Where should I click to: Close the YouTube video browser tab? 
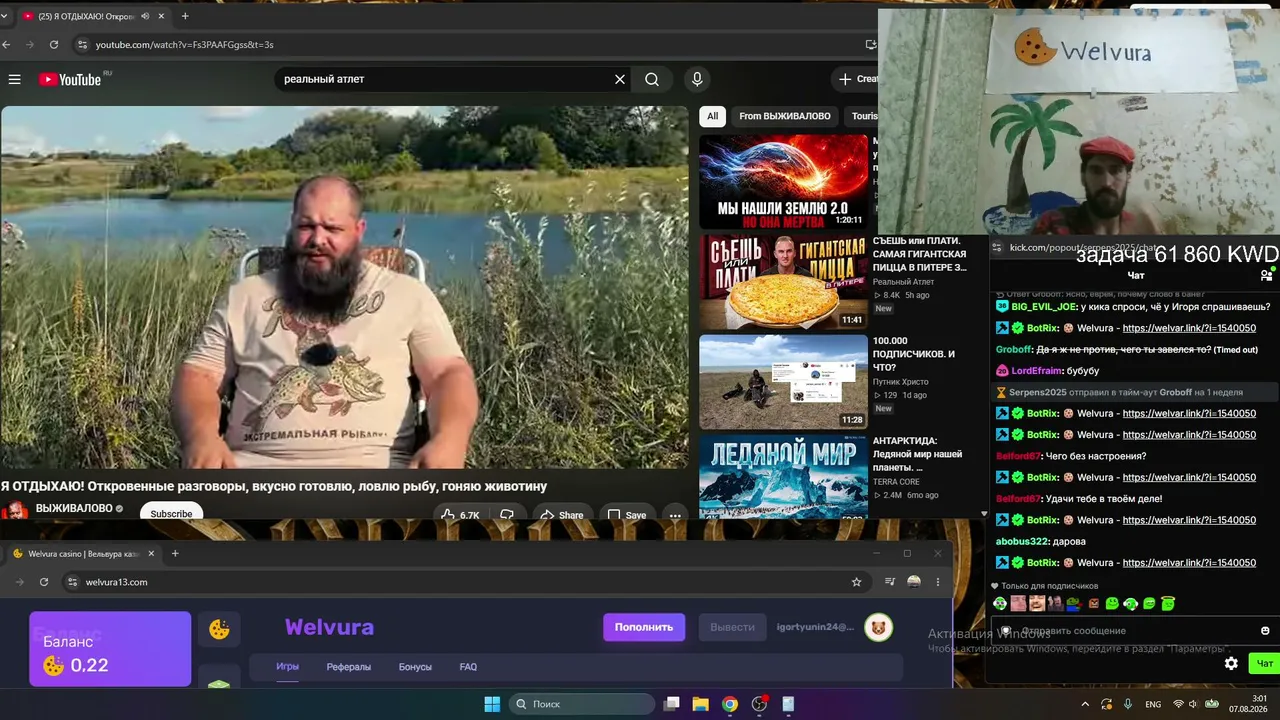[x=160, y=16]
